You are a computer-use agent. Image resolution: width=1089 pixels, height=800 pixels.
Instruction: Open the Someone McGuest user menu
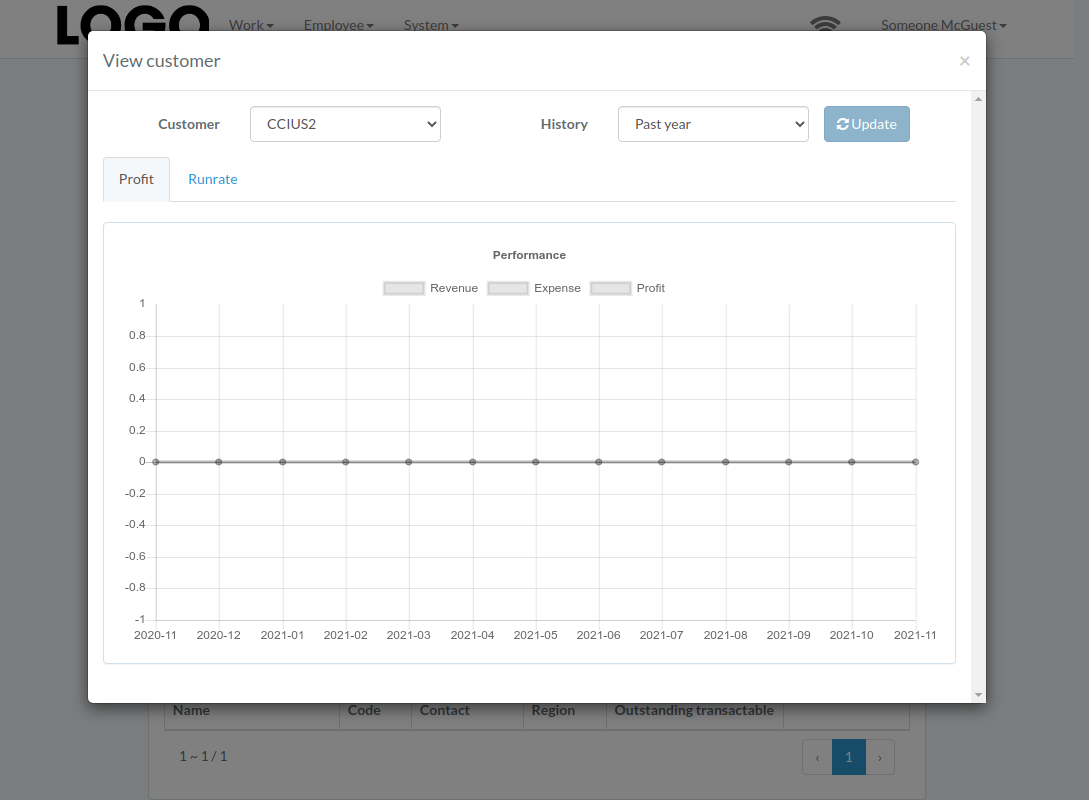[944, 25]
